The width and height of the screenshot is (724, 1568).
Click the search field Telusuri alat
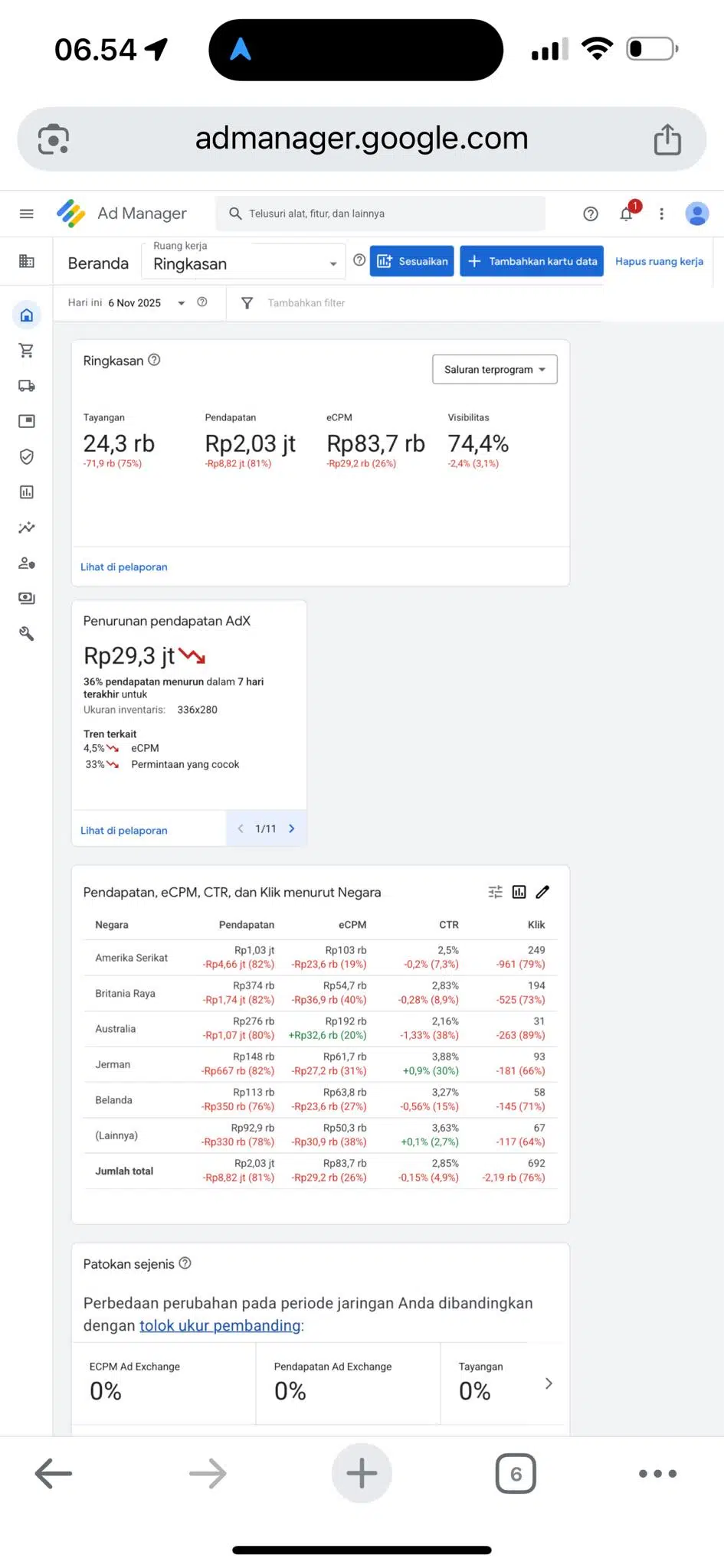pos(381,214)
